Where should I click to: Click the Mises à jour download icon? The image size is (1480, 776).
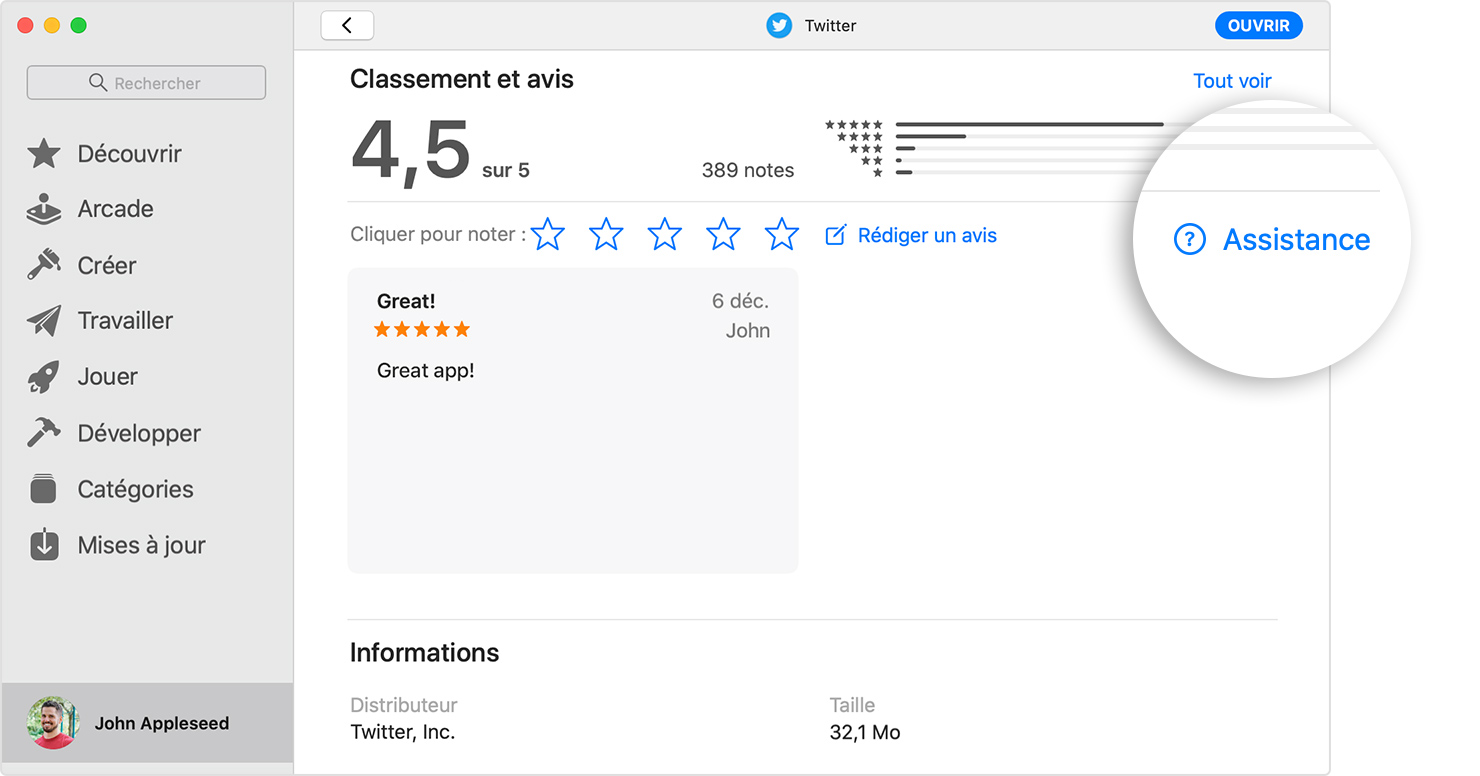point(44,545)
